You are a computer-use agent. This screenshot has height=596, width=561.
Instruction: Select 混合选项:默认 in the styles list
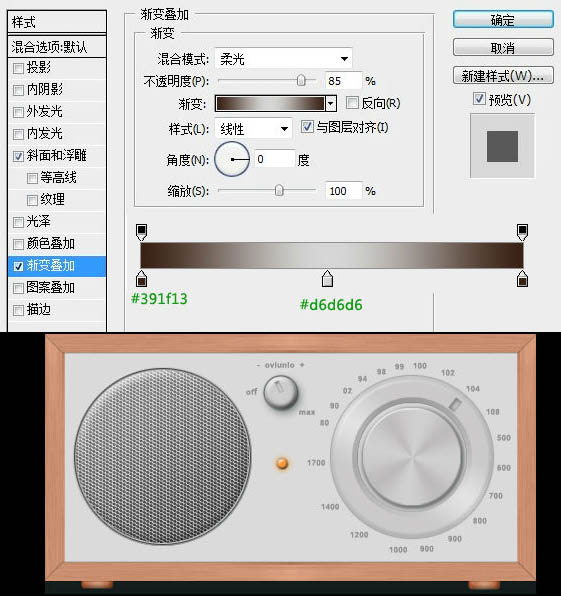pos(57,47)
